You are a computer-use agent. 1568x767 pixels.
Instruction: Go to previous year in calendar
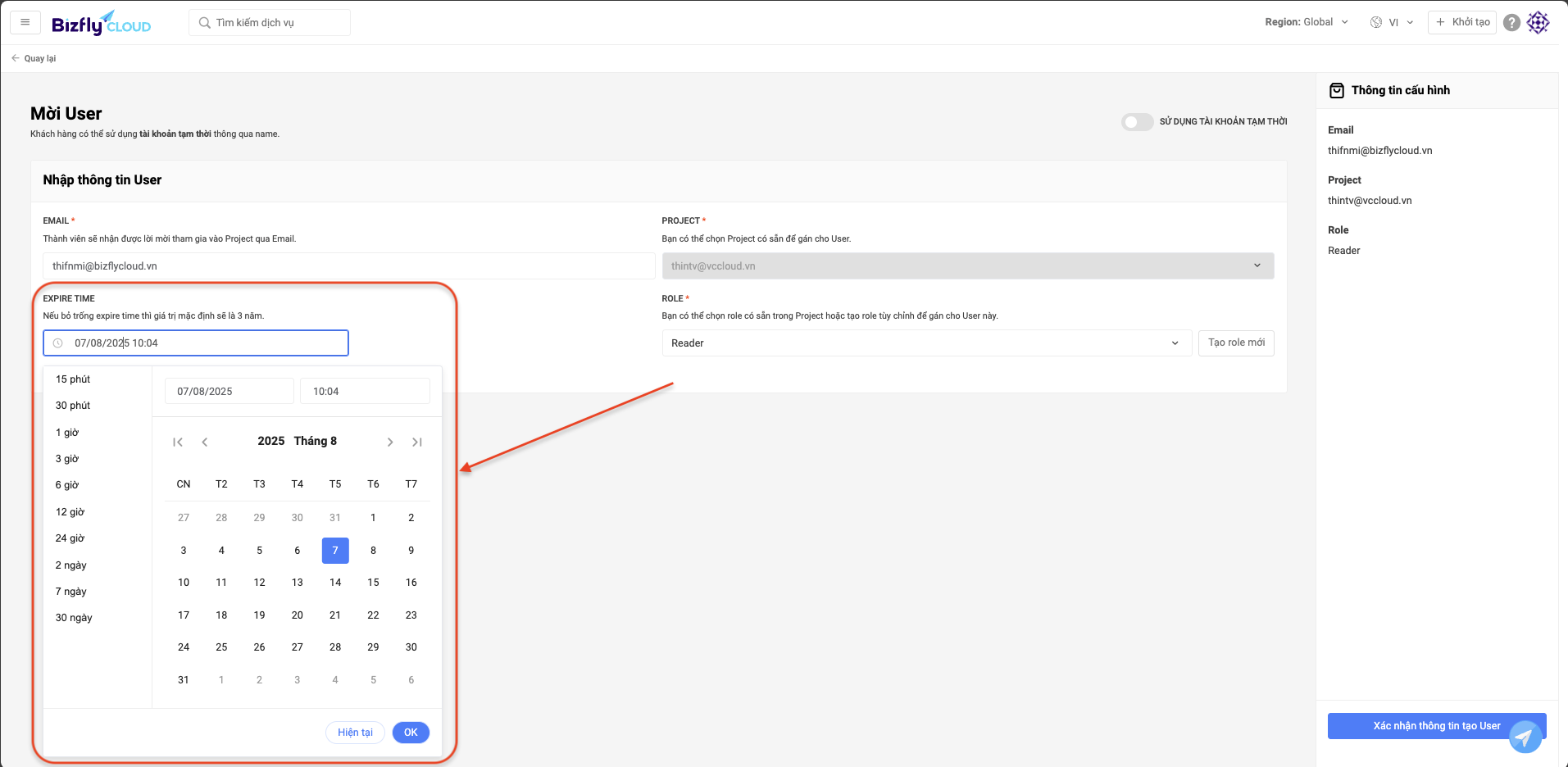(178, 442)
